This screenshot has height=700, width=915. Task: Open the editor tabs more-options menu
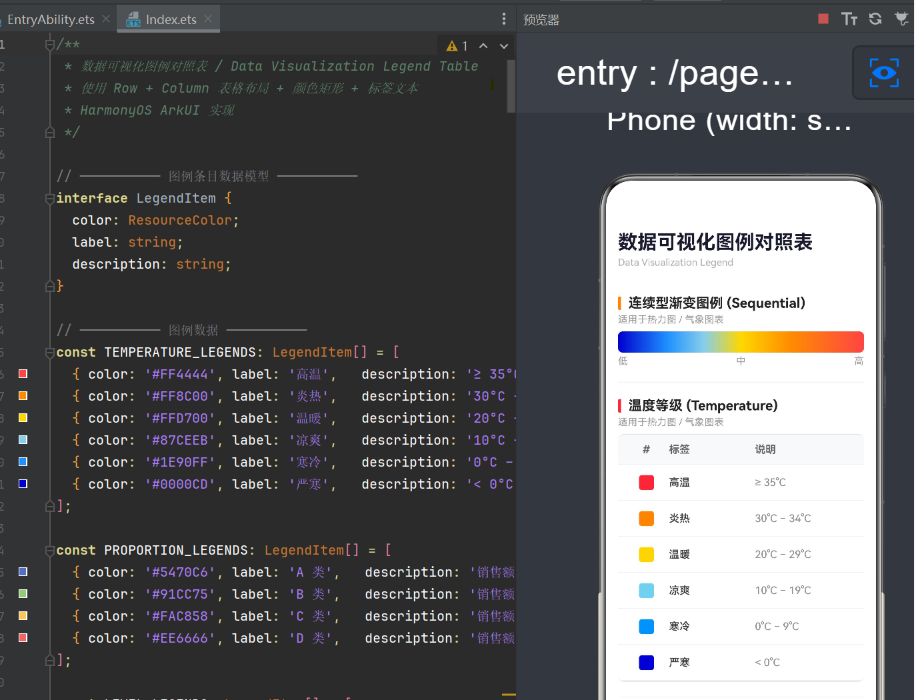pyautogui.click(x=504, y=19)
